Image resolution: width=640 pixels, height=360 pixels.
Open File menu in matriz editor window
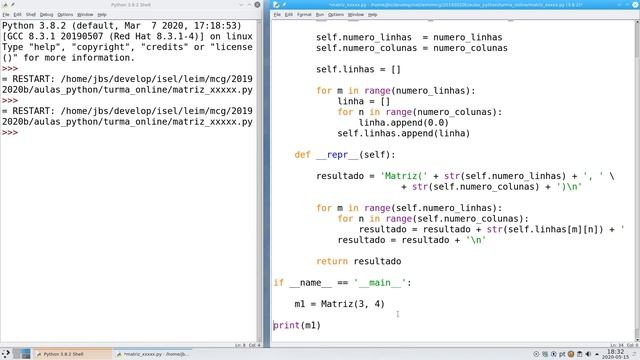277,15
